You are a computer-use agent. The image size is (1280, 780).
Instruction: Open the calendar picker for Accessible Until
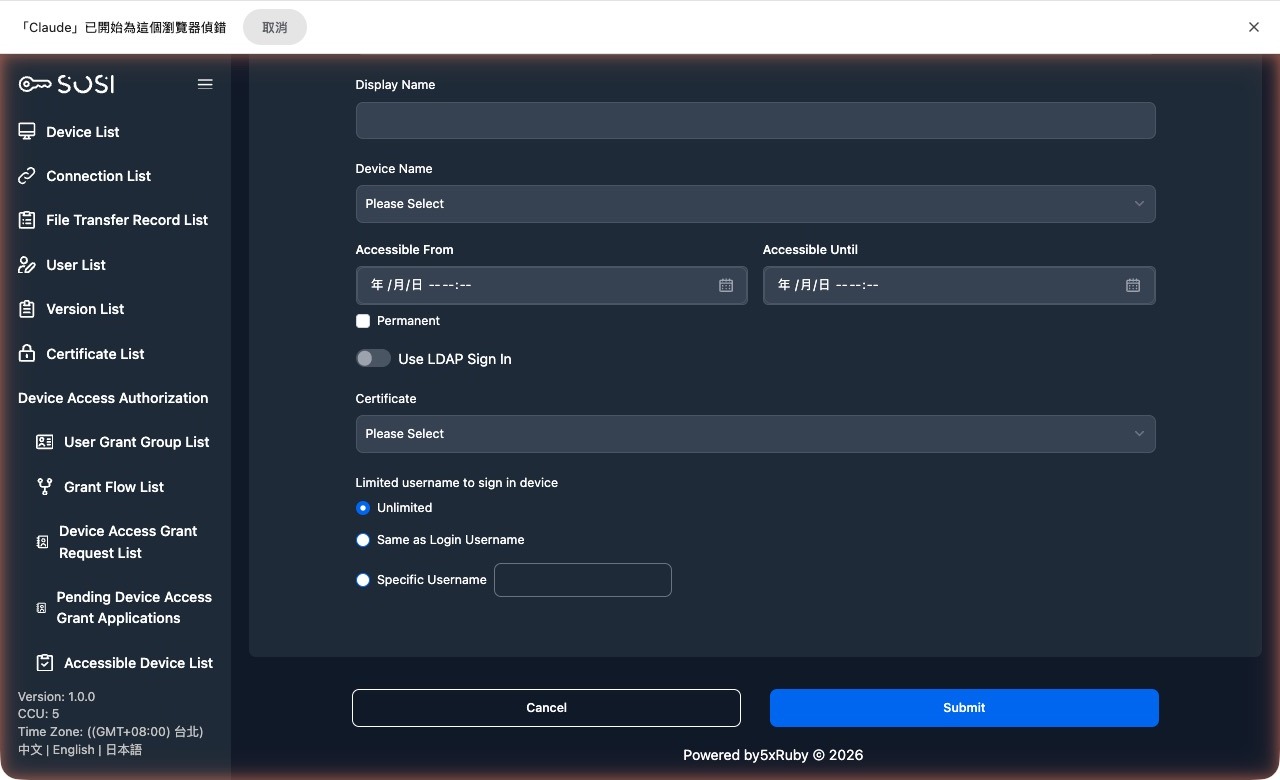pos(1132,285)
